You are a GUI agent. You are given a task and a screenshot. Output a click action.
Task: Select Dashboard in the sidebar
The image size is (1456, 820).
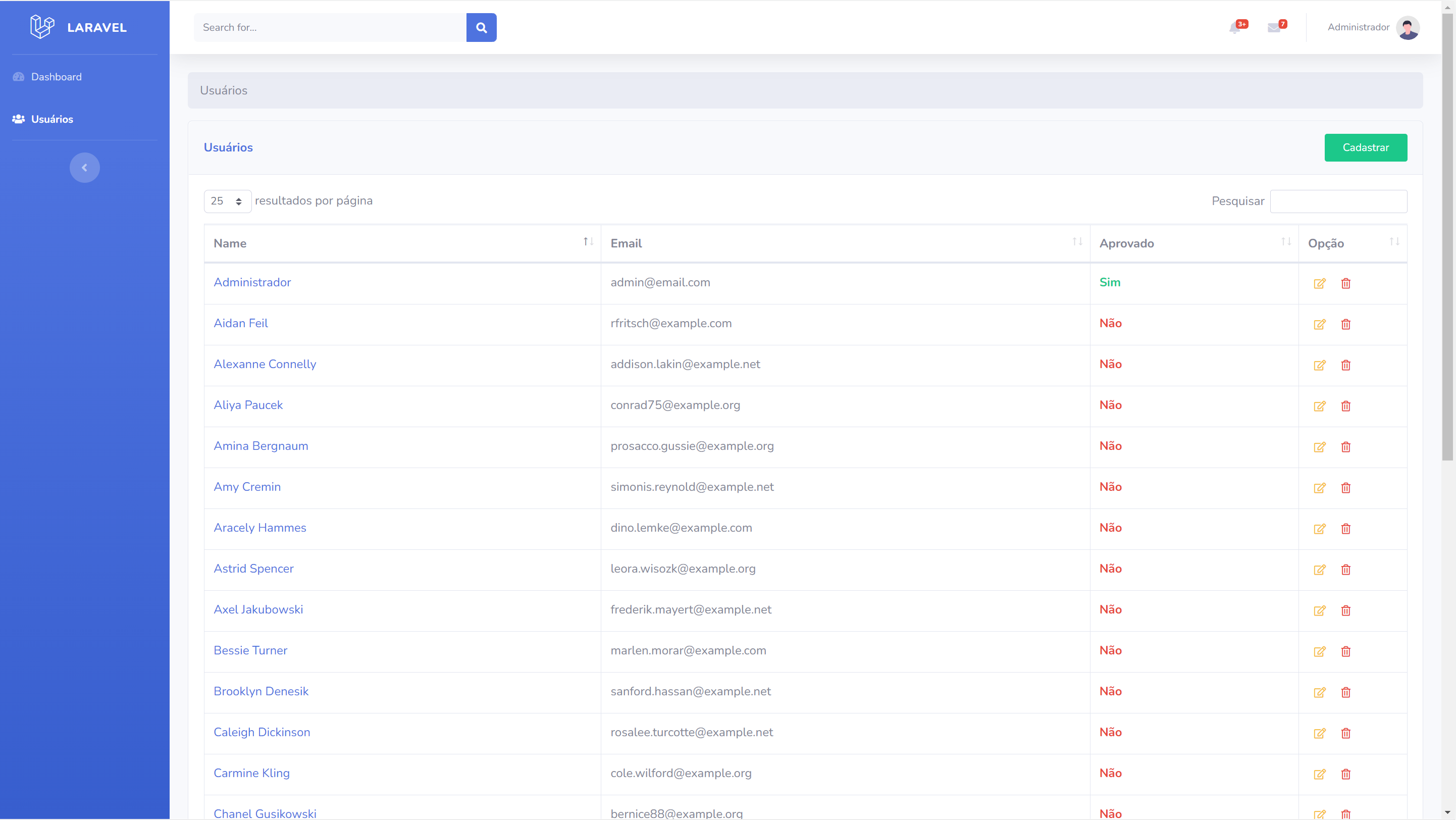57,77
